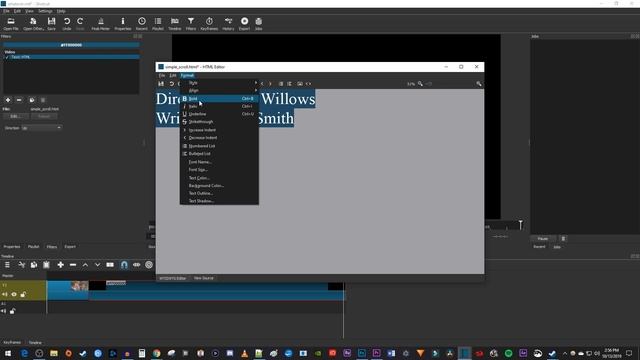Toggle lock on the V1 track

[x=23, y=294]
